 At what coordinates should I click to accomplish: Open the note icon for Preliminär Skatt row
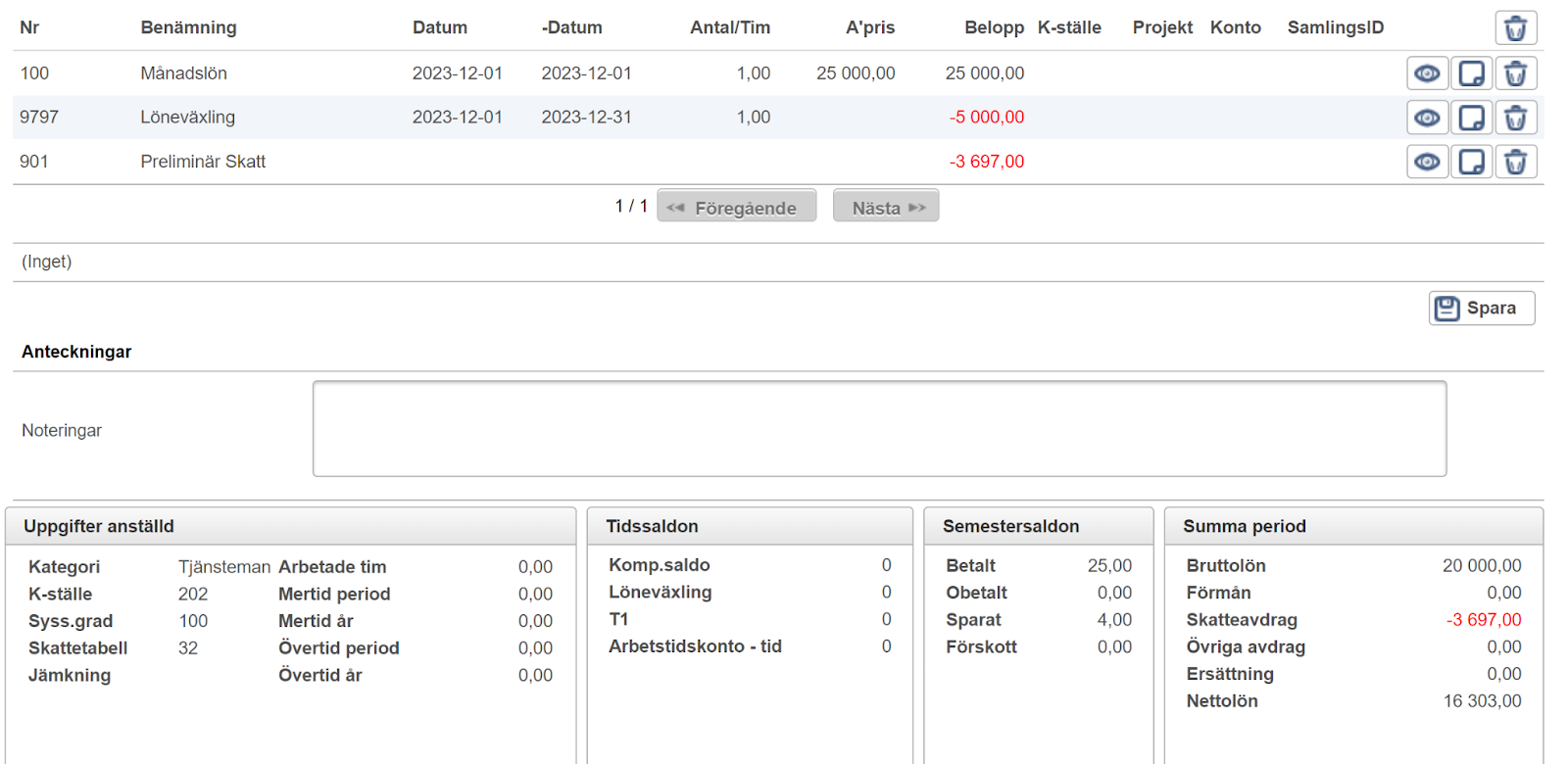pyautogui.click(x=1471, y=162)
